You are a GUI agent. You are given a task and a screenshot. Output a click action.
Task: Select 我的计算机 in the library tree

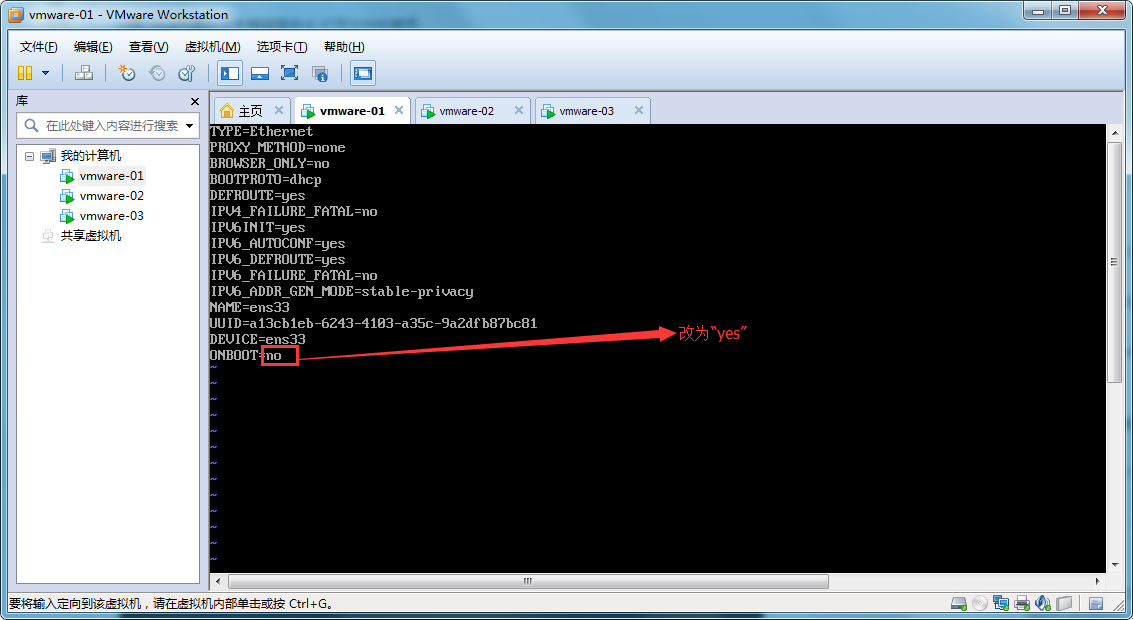click(91, 156)
